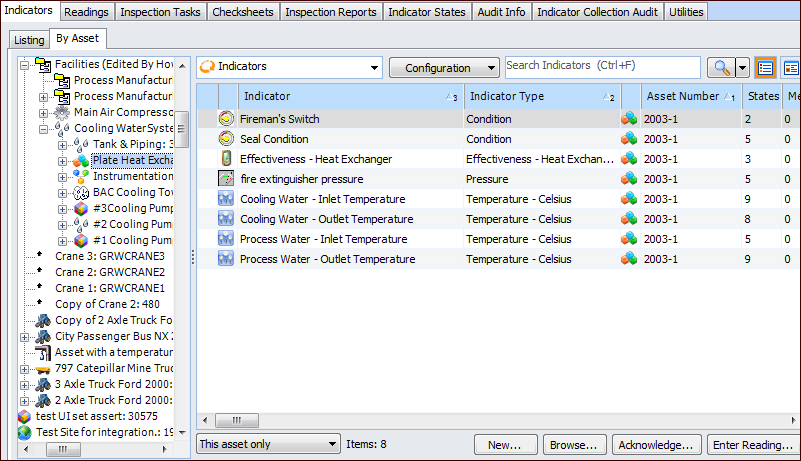Click the Test Site for integration globe icon
Screen dimensions: 801x461
point(25,432)
